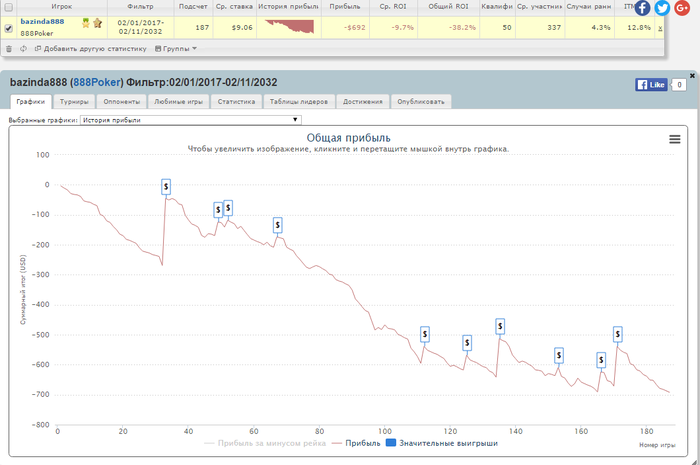Sort by the Подсчет column header
Image resolution: width=700 pixels, height=465 pixels.
tap(193, 7)
